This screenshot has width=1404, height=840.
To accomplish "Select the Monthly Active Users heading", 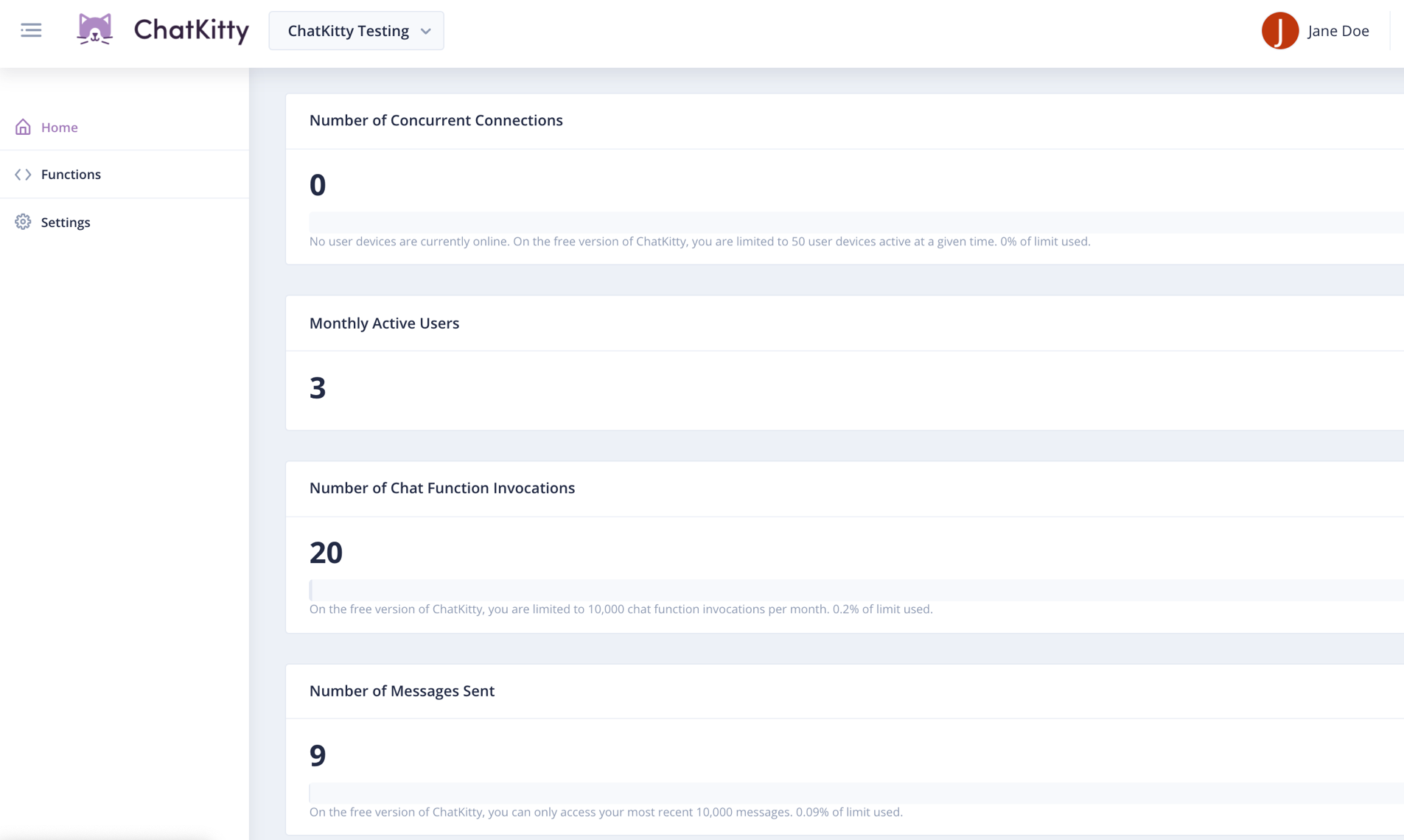I will pos(384,323).
